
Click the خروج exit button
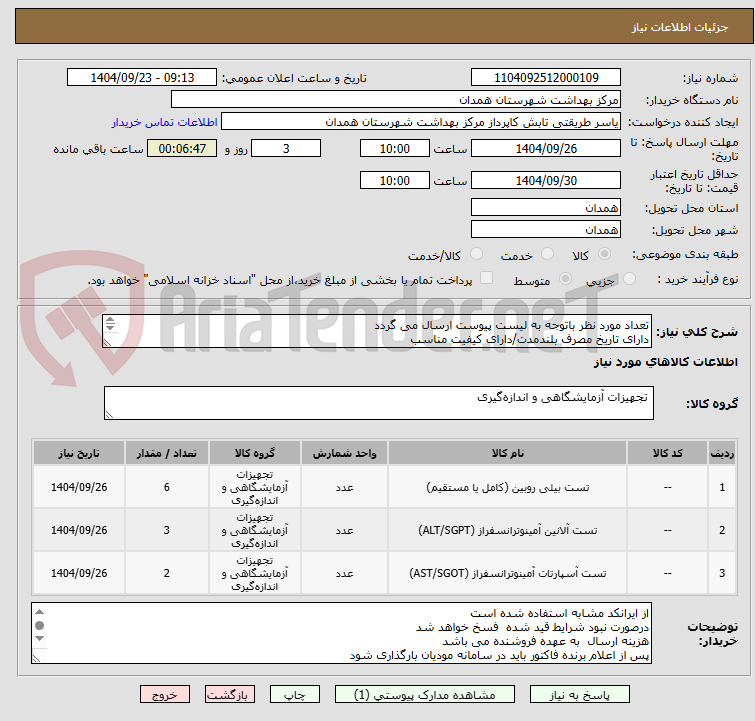coord(165,695)
